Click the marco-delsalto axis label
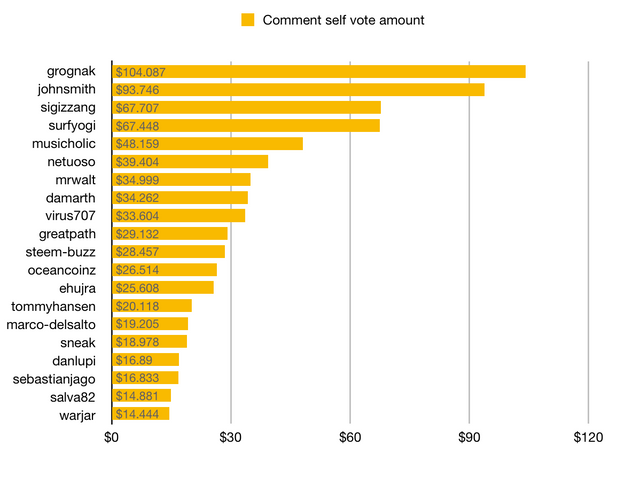The image size is (640, 483). point(51,324)
